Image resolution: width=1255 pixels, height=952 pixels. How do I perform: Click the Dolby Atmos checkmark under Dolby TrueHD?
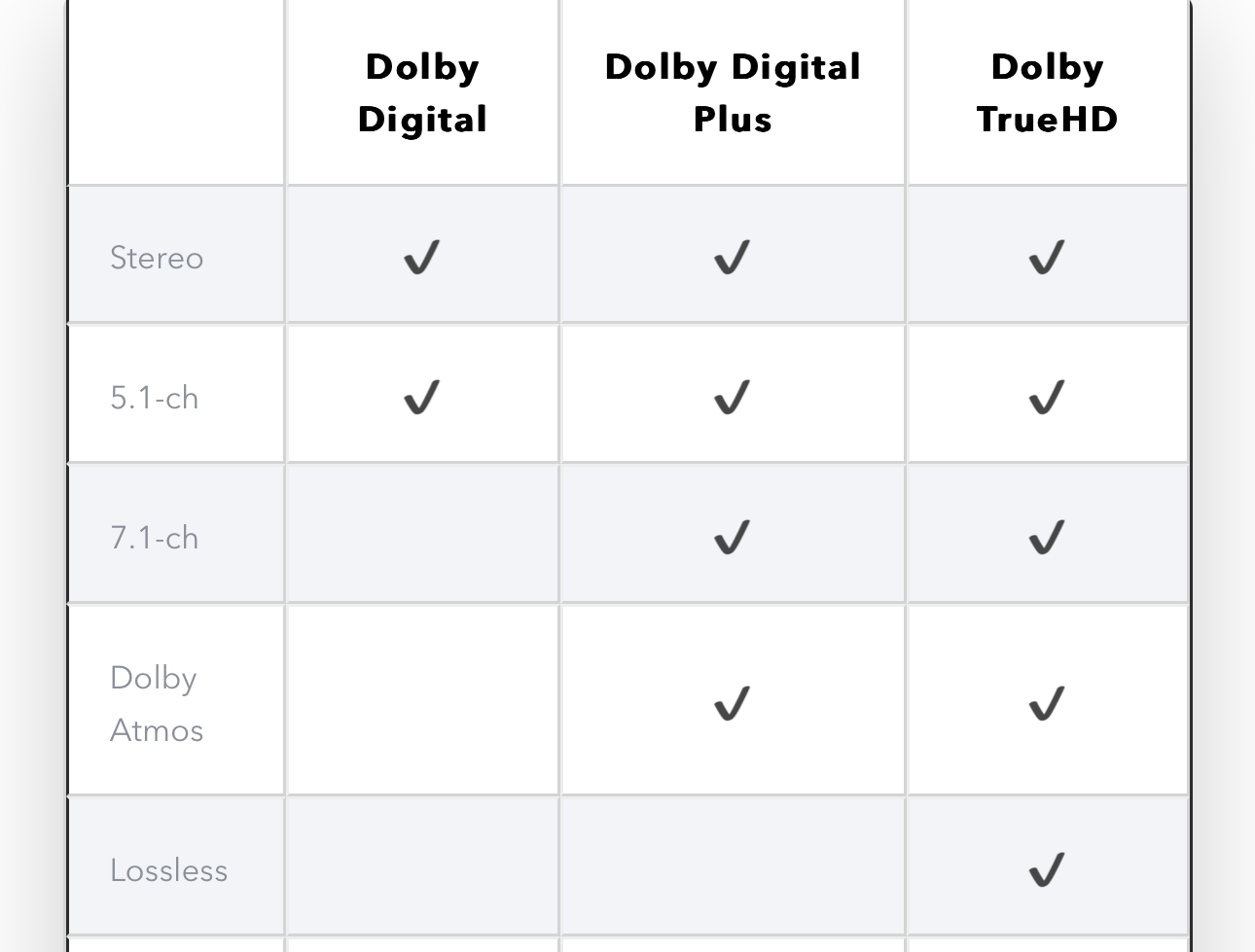[1047, 703]
